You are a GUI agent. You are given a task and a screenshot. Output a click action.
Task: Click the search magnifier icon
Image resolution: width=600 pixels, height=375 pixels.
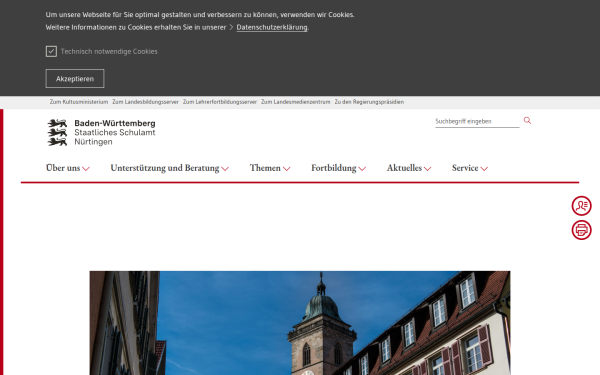527,121
